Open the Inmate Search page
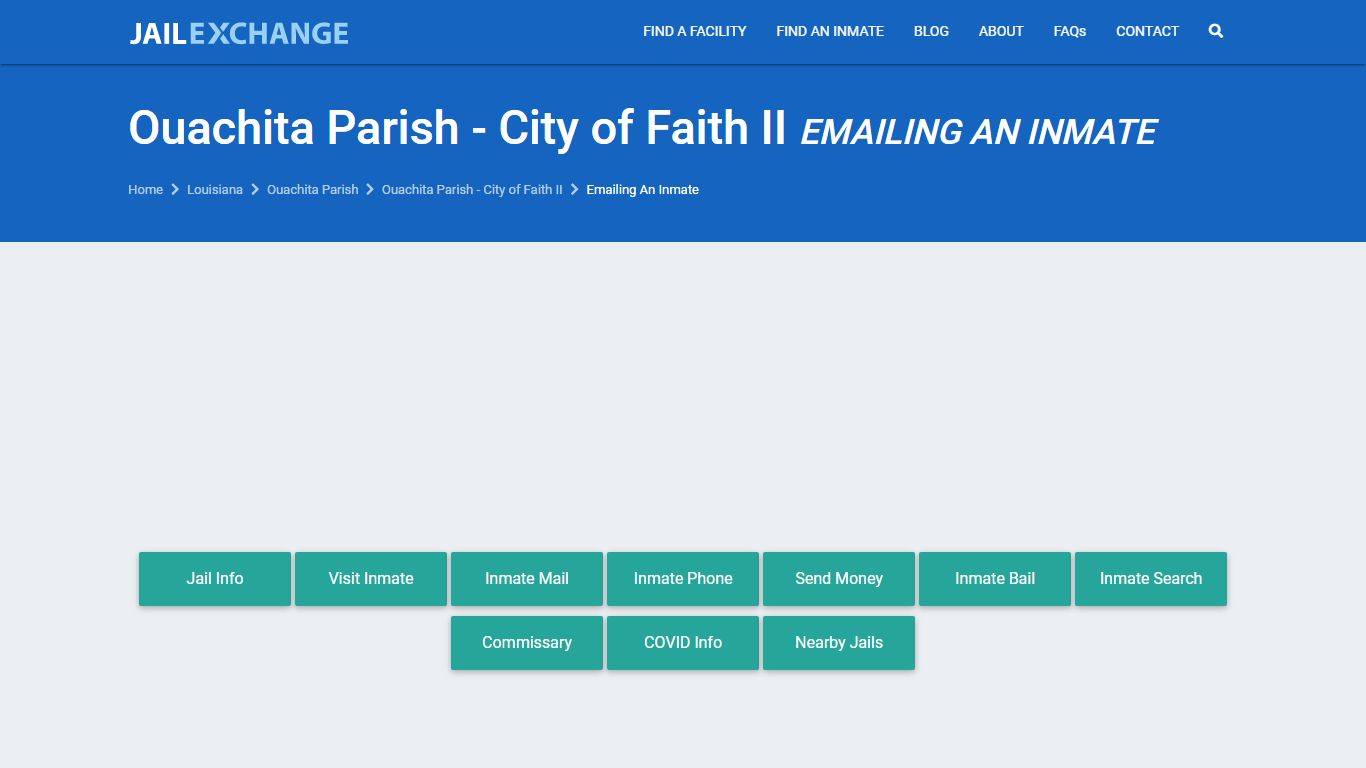 (x=1150, y=578)
